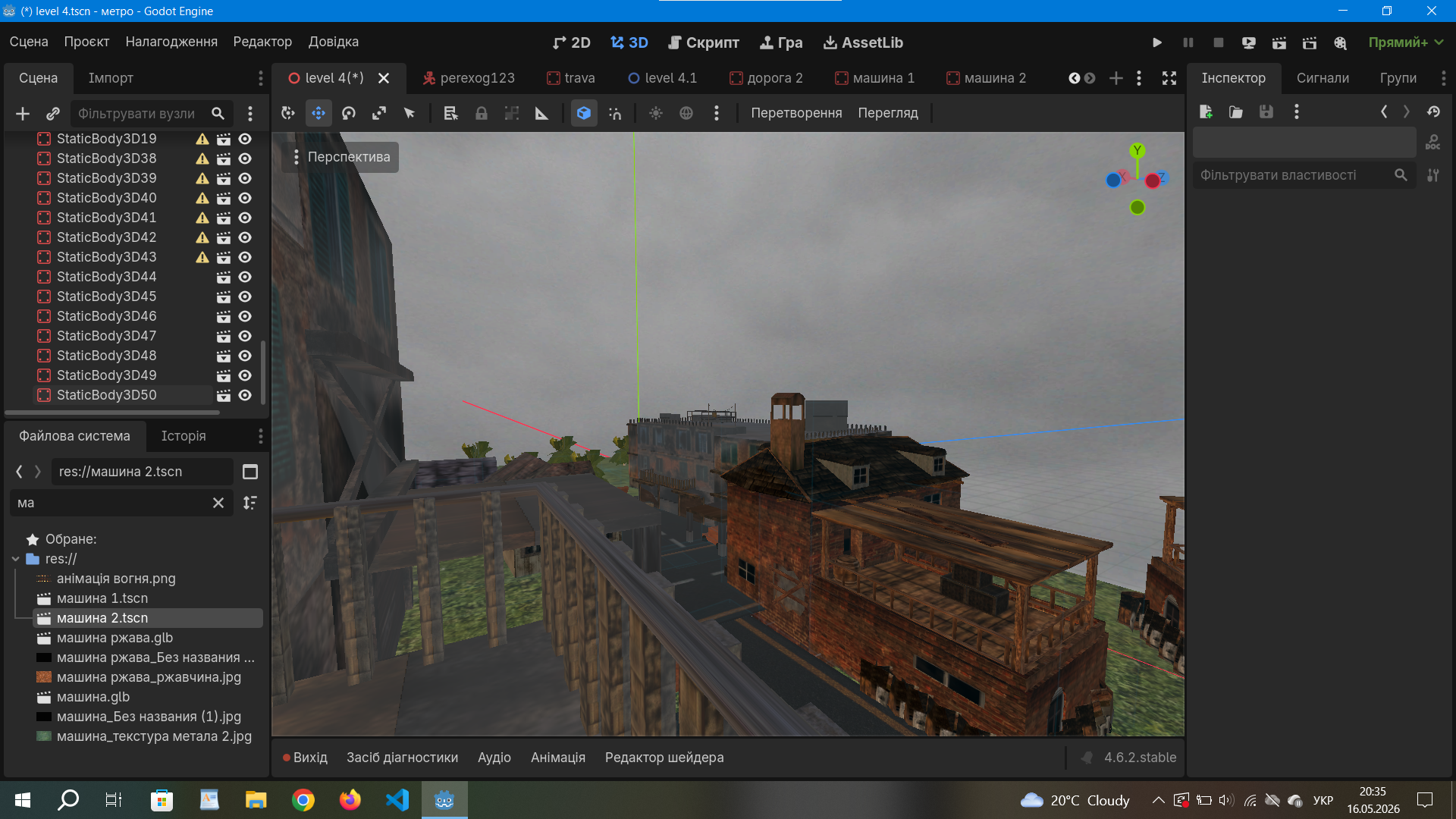1456x819 pixels.
Task: Toggle visibility of StaticBody3D48
Action: coord(245,356)
